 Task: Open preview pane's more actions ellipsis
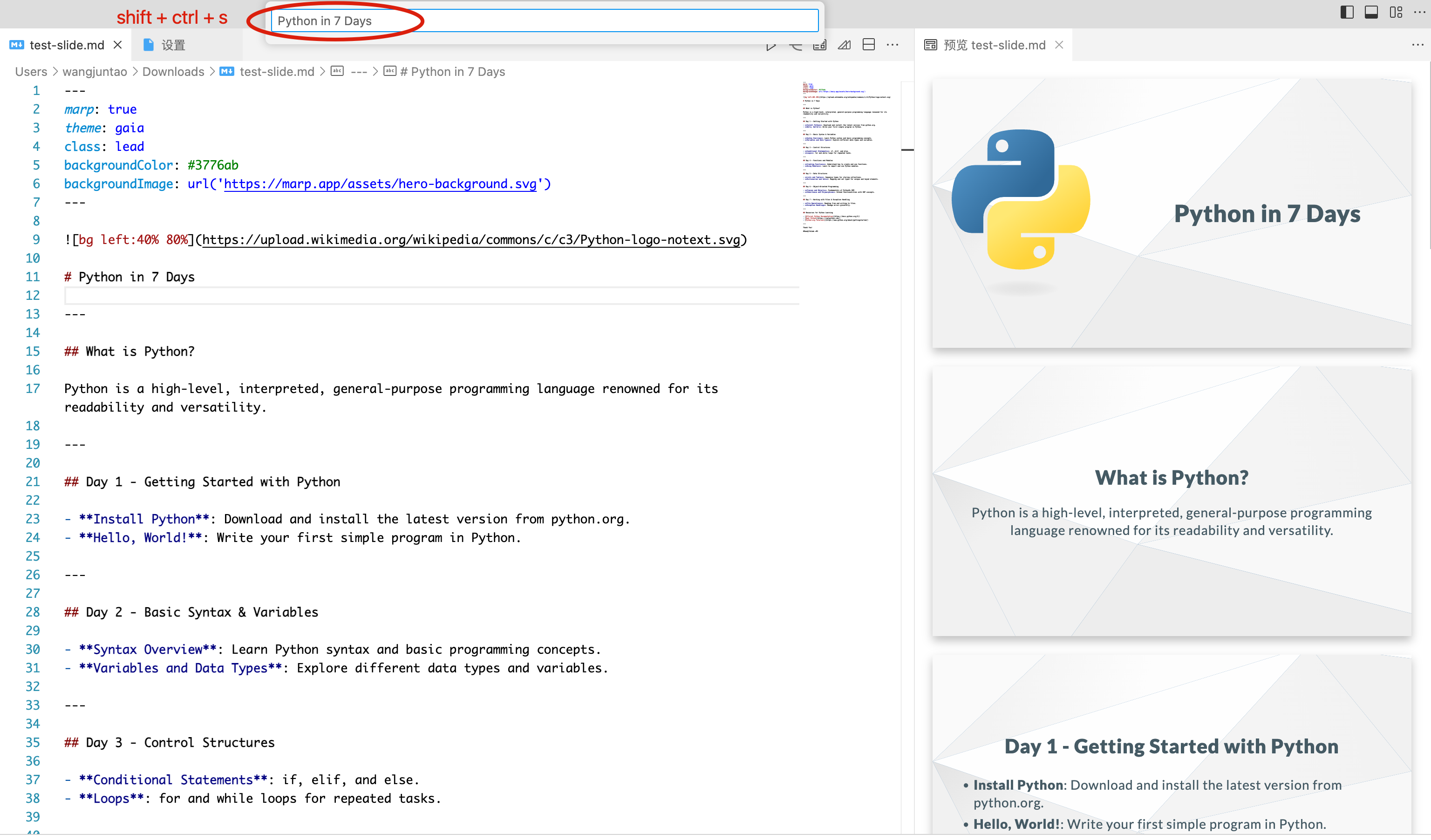[x=1417, y=45]
